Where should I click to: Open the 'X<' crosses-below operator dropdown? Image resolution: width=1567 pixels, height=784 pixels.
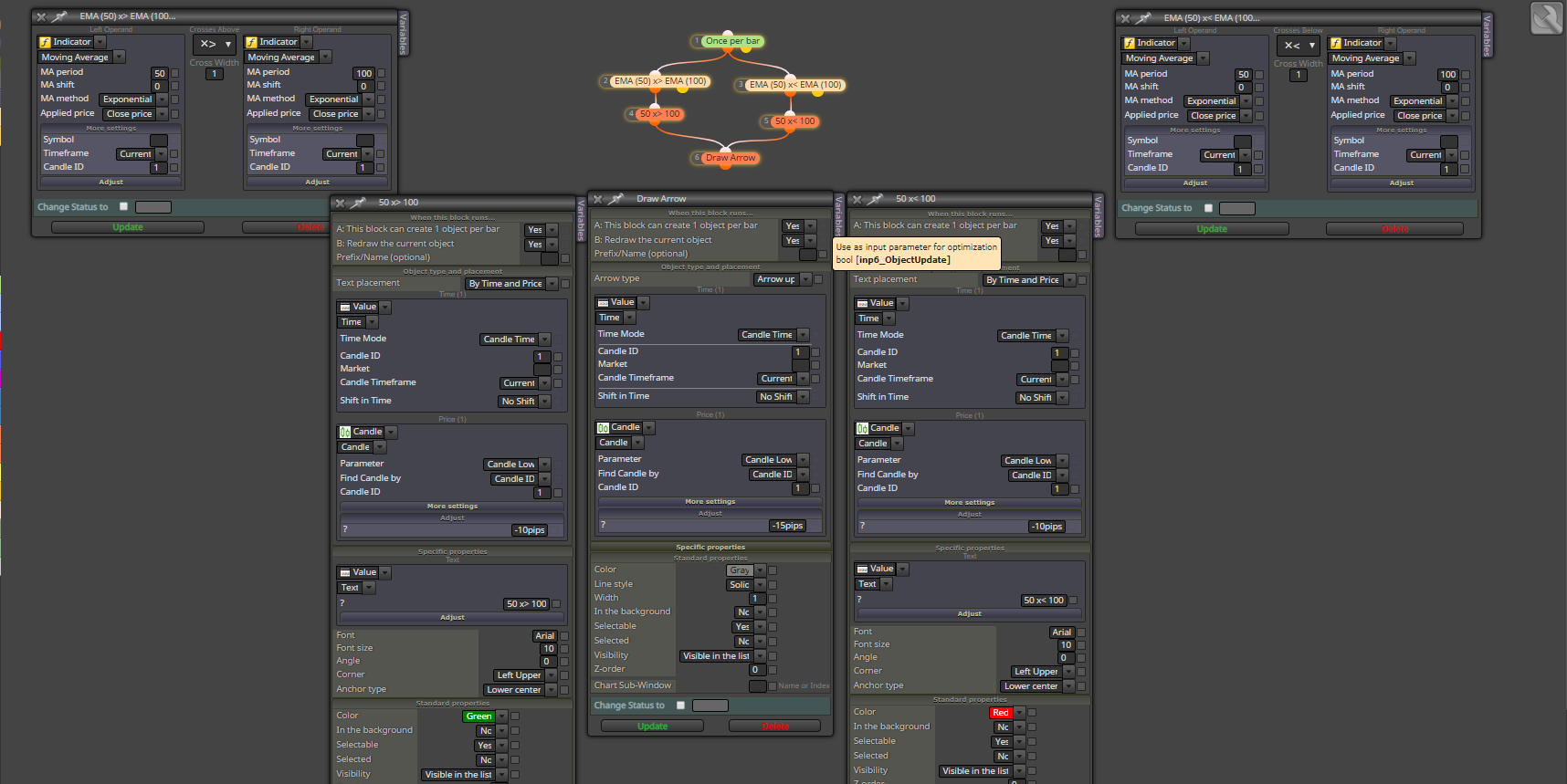point(1300,45)
